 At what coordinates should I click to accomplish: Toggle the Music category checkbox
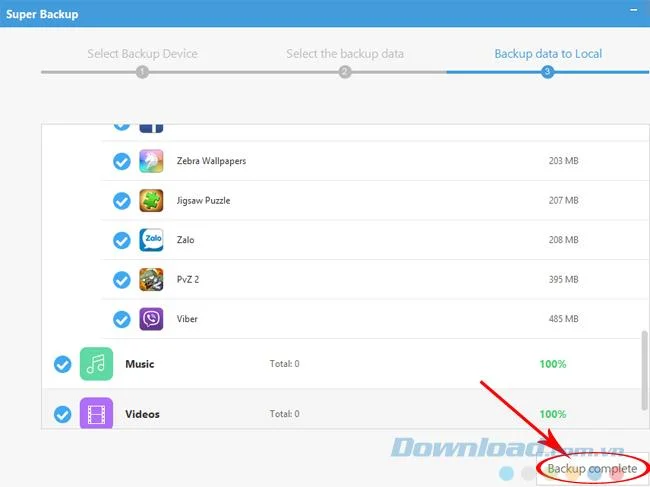coord(63,364)
